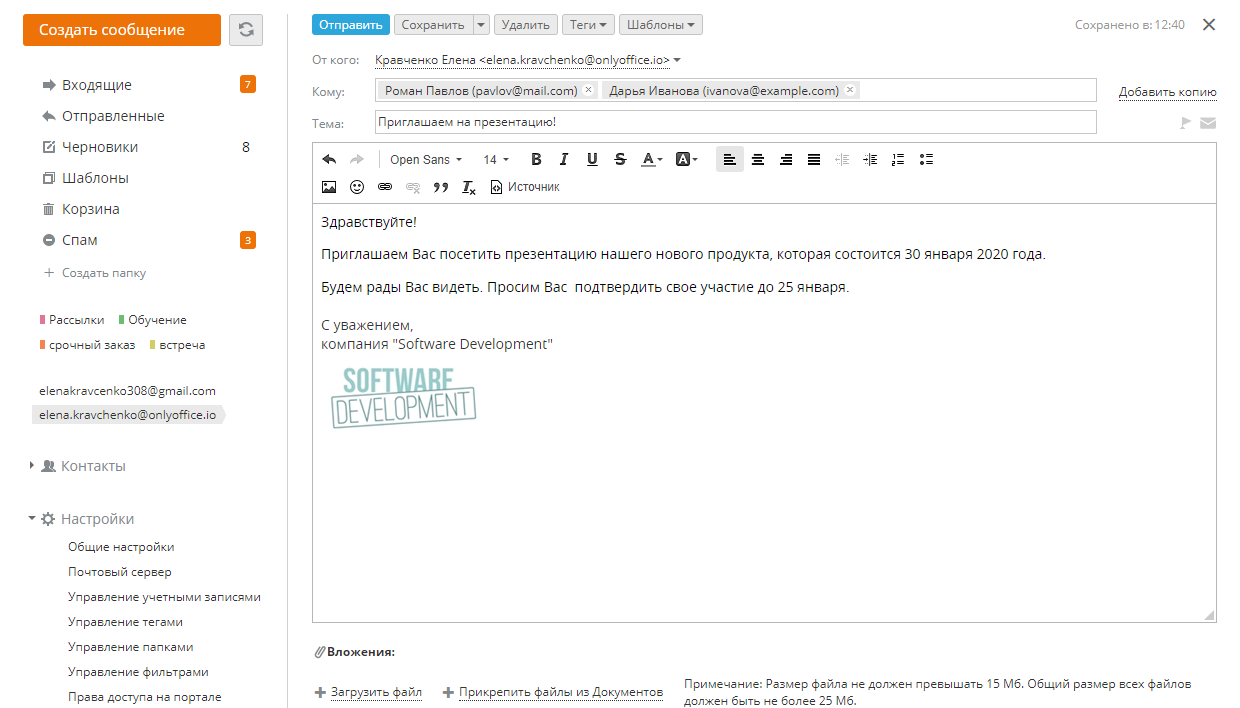Select account elenakravcenko308@gmail.com
Viewport: 1240px width, 708px height.
(127, 391)
